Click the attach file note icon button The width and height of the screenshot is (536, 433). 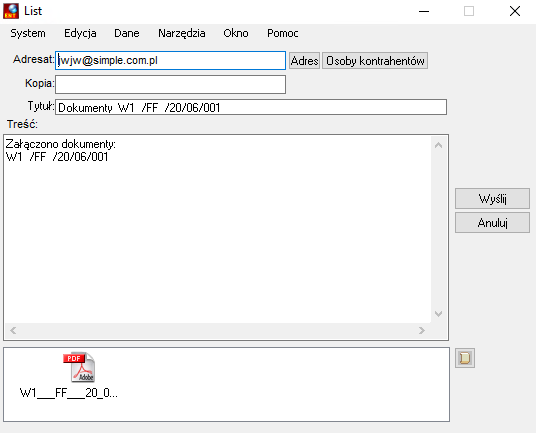pos(465,358)
